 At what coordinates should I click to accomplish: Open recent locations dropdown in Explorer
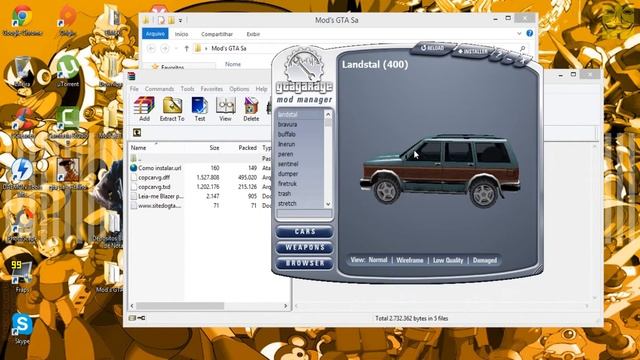[176, 49]
